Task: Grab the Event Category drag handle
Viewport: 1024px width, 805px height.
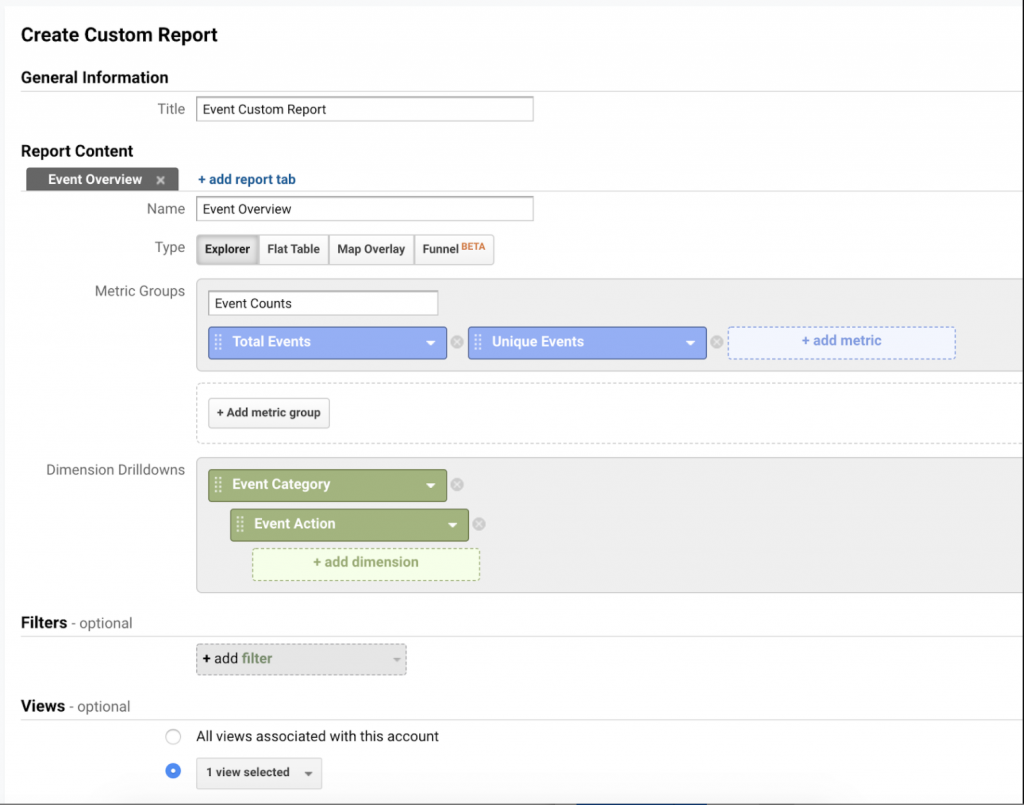Action: coord(219,485)
